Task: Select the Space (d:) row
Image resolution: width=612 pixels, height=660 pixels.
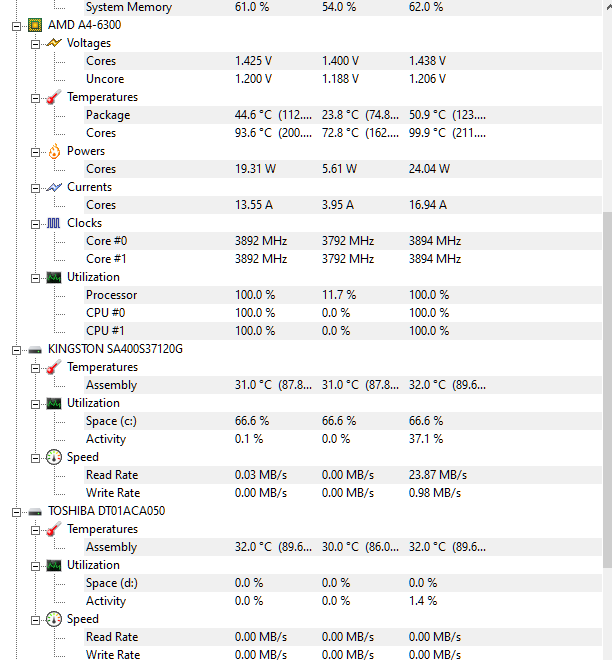Action: click(343, 583)
